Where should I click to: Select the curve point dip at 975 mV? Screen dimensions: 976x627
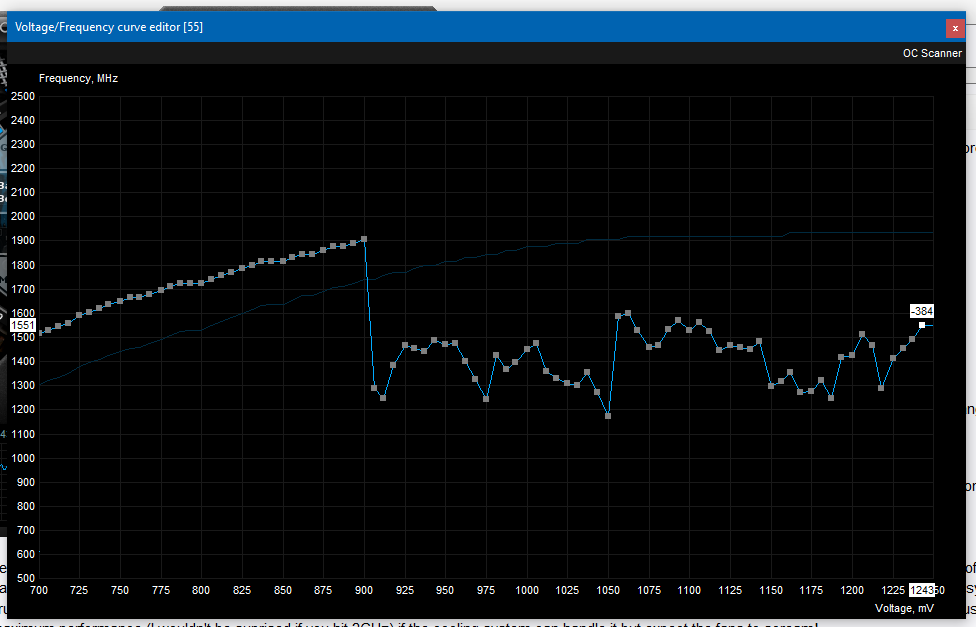point(486,399)
